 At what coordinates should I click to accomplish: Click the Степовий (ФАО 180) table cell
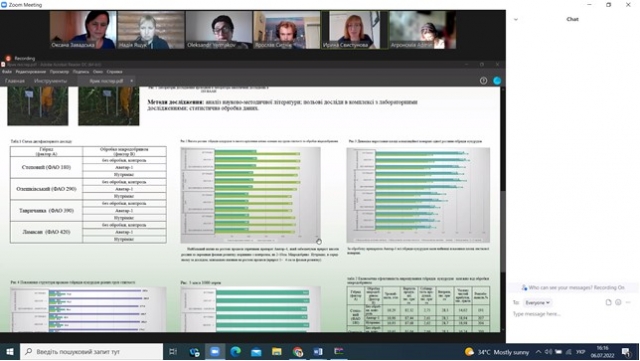click(46, 167)
